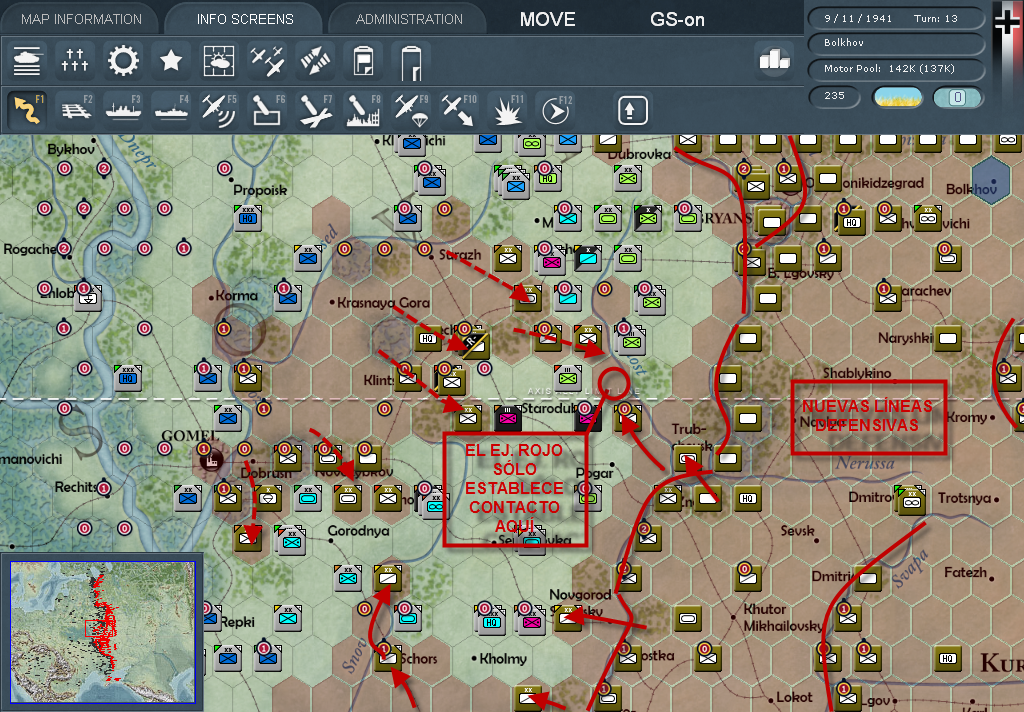Click the Motor Pool status field
The width and height of the screenshot is (1024, 712).
pyautogui.click(x=895, y=69)
